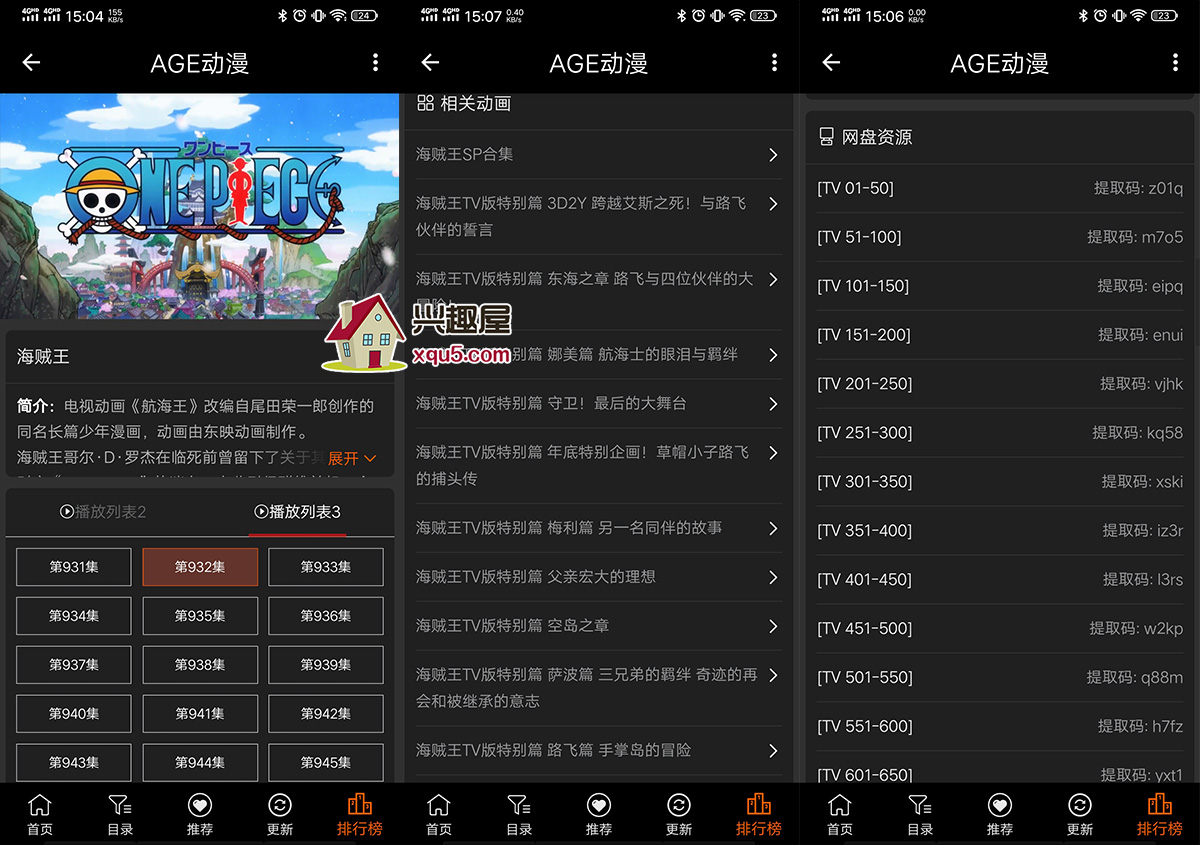Play highlighted episode 第932集
1200x845 pixels.
coord(200,567)
